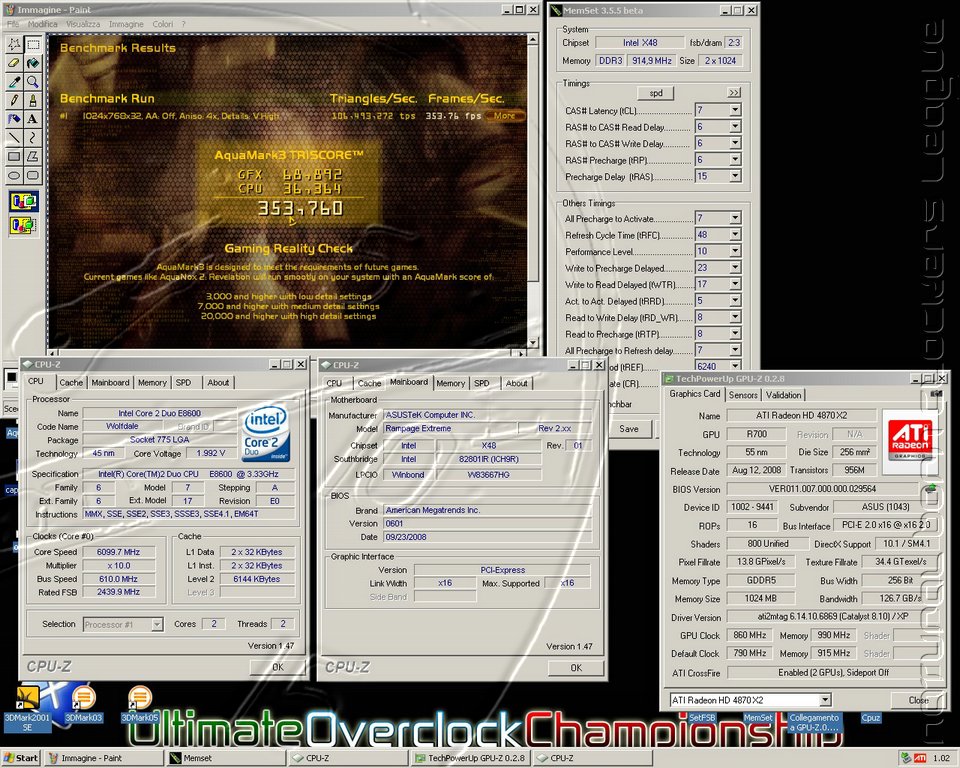Screen dimensions: 960x768
Task: Open the CAS# Latency dropdown in MemSet
Action: [735, 110]
